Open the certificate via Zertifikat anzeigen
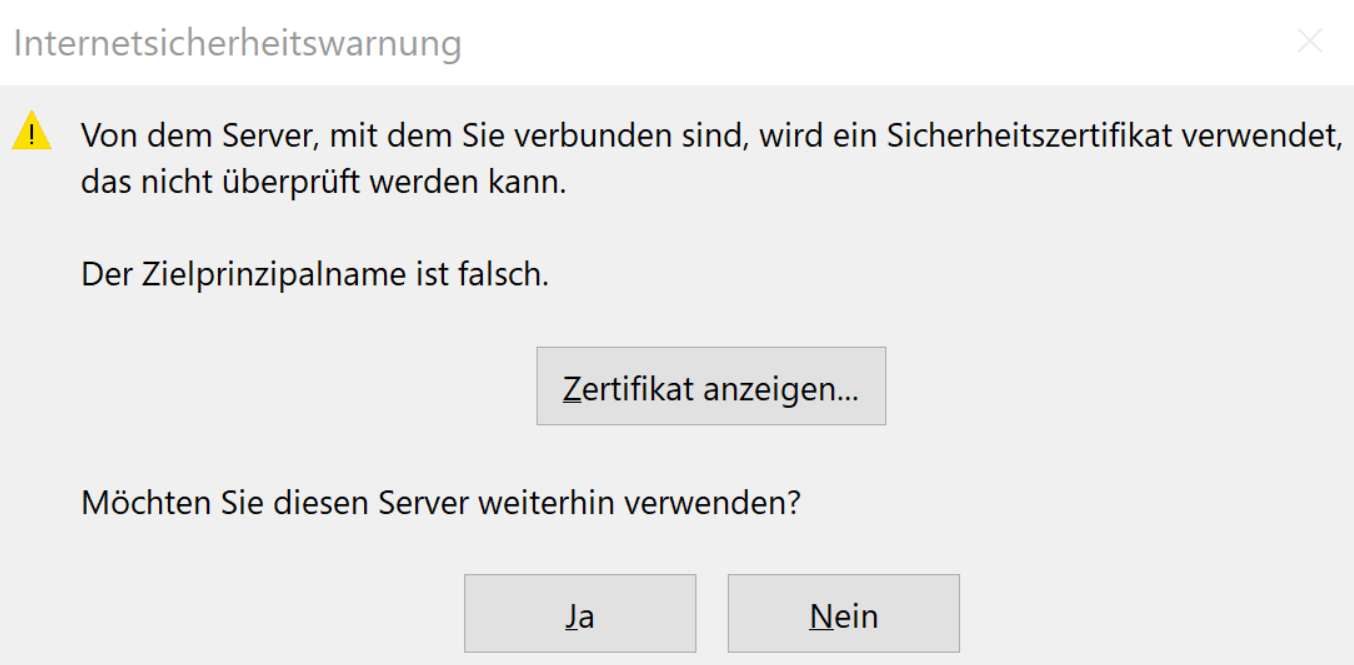1354x665 pixels. point(711,387)
